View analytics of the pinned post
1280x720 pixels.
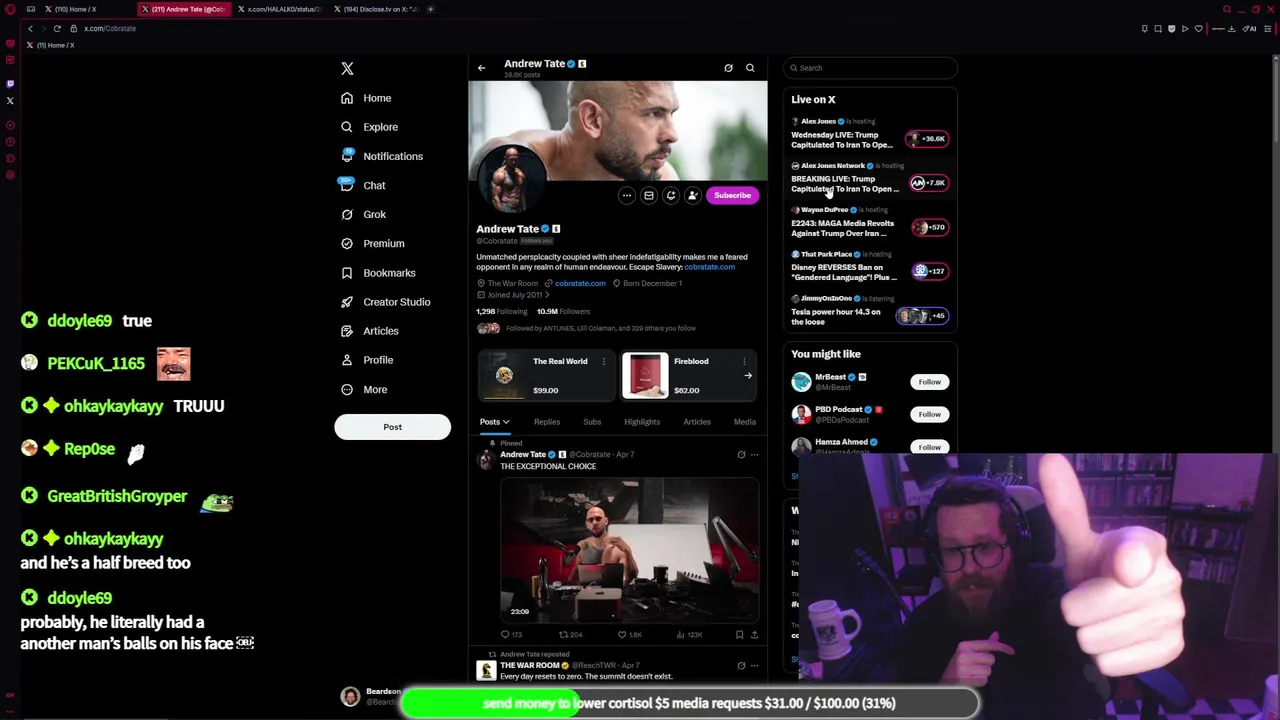click(x=690, y=635)
